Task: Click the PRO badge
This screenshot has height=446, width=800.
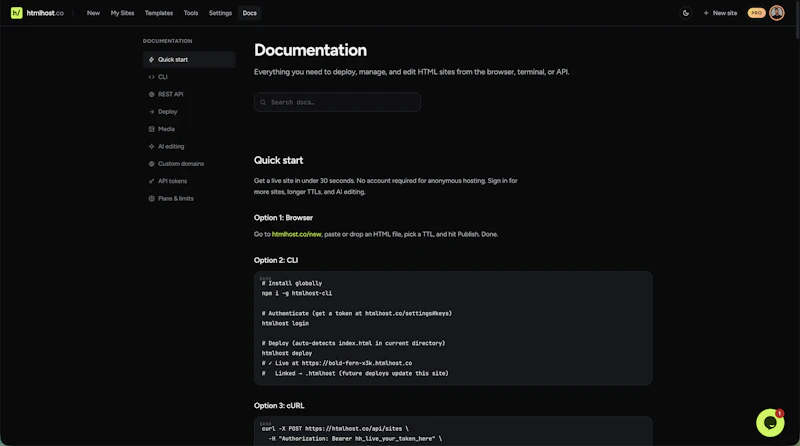Action: tap(756, 13)
